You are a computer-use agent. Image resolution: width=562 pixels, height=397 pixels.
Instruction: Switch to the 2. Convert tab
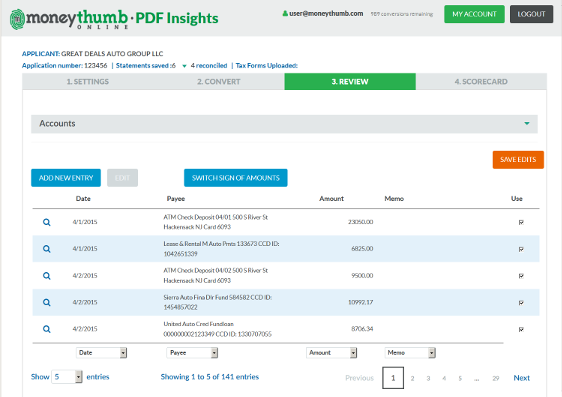(219, 82)
